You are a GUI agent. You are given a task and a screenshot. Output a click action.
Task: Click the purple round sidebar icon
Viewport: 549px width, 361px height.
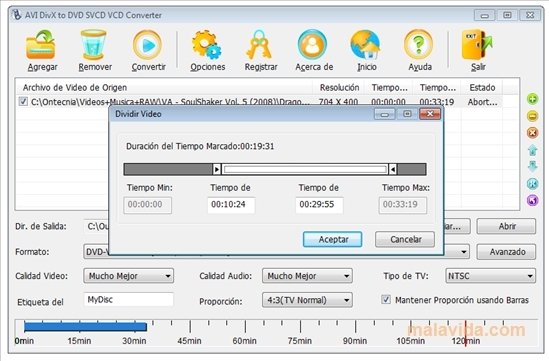533,200
